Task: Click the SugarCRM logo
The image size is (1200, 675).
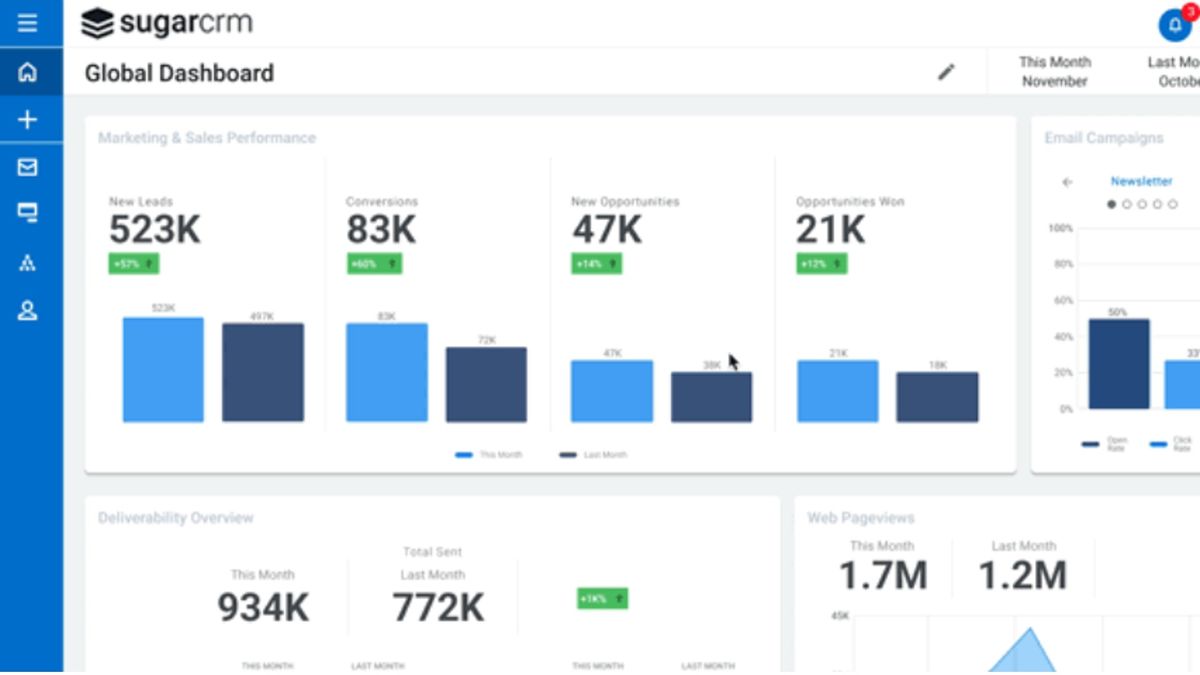Action: pyautogui.click(x=164, y=22)
